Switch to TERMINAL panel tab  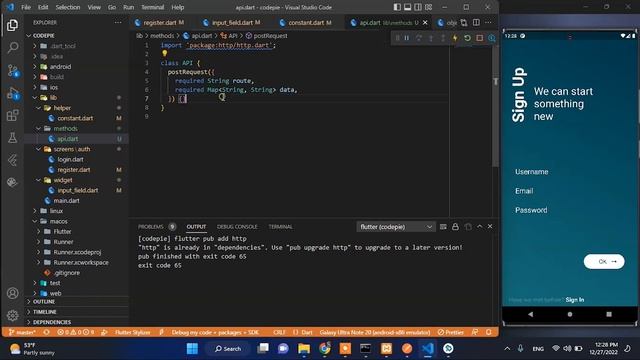click(x=280, y=227)
